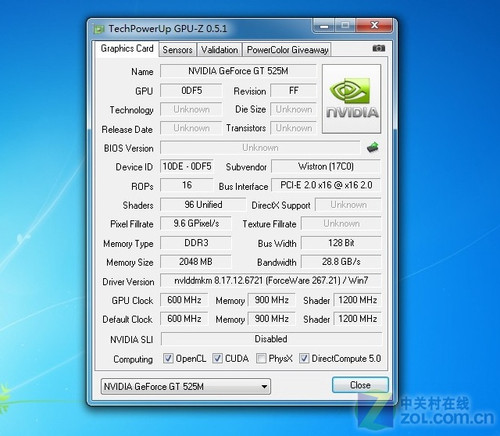Click the GPU Clock row Shader 1200 MHz
This screenshot has height=436, width=500.
pyautogui.click(x=357, y=300)
